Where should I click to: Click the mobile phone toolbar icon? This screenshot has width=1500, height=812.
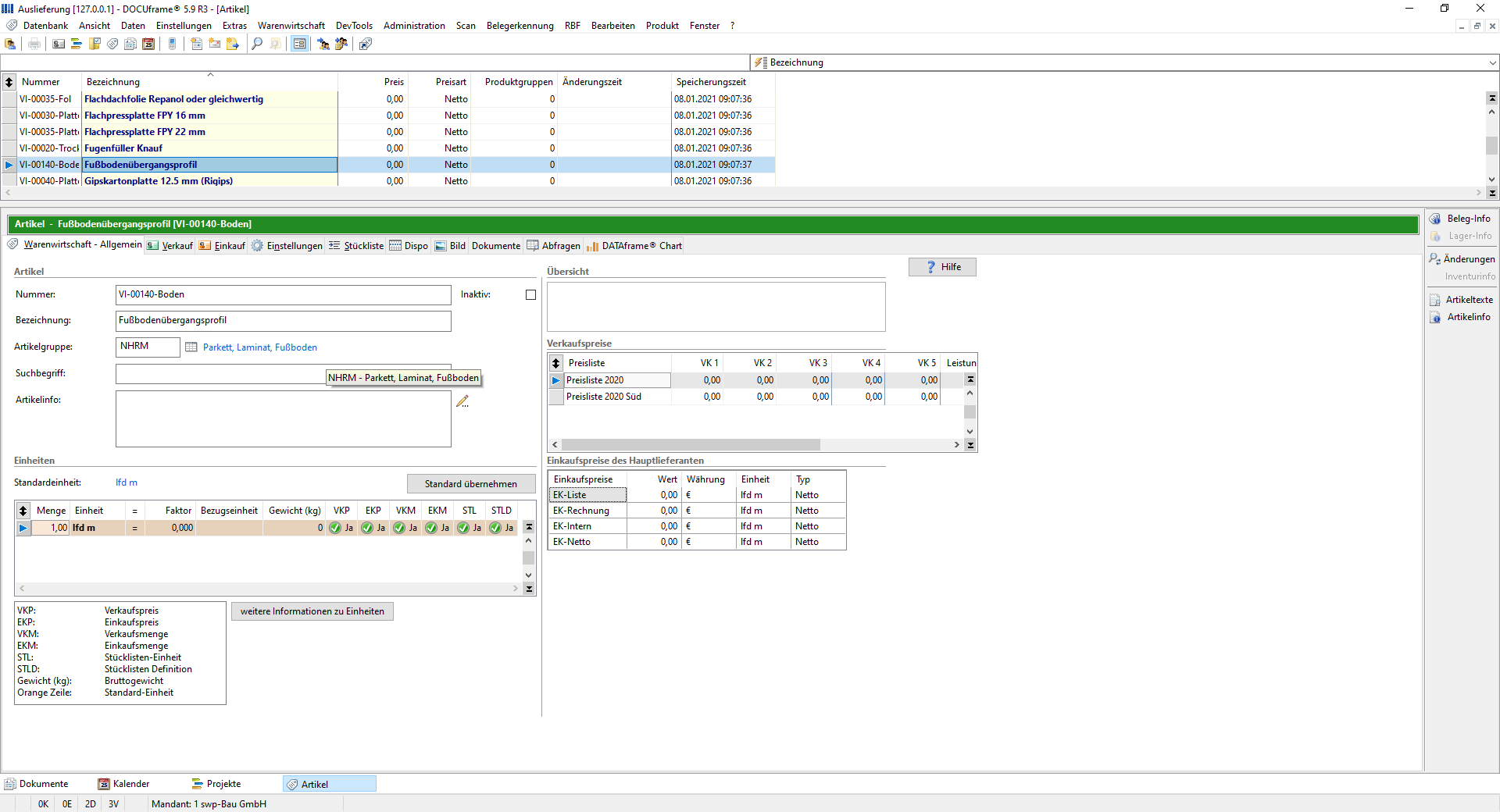172,44
